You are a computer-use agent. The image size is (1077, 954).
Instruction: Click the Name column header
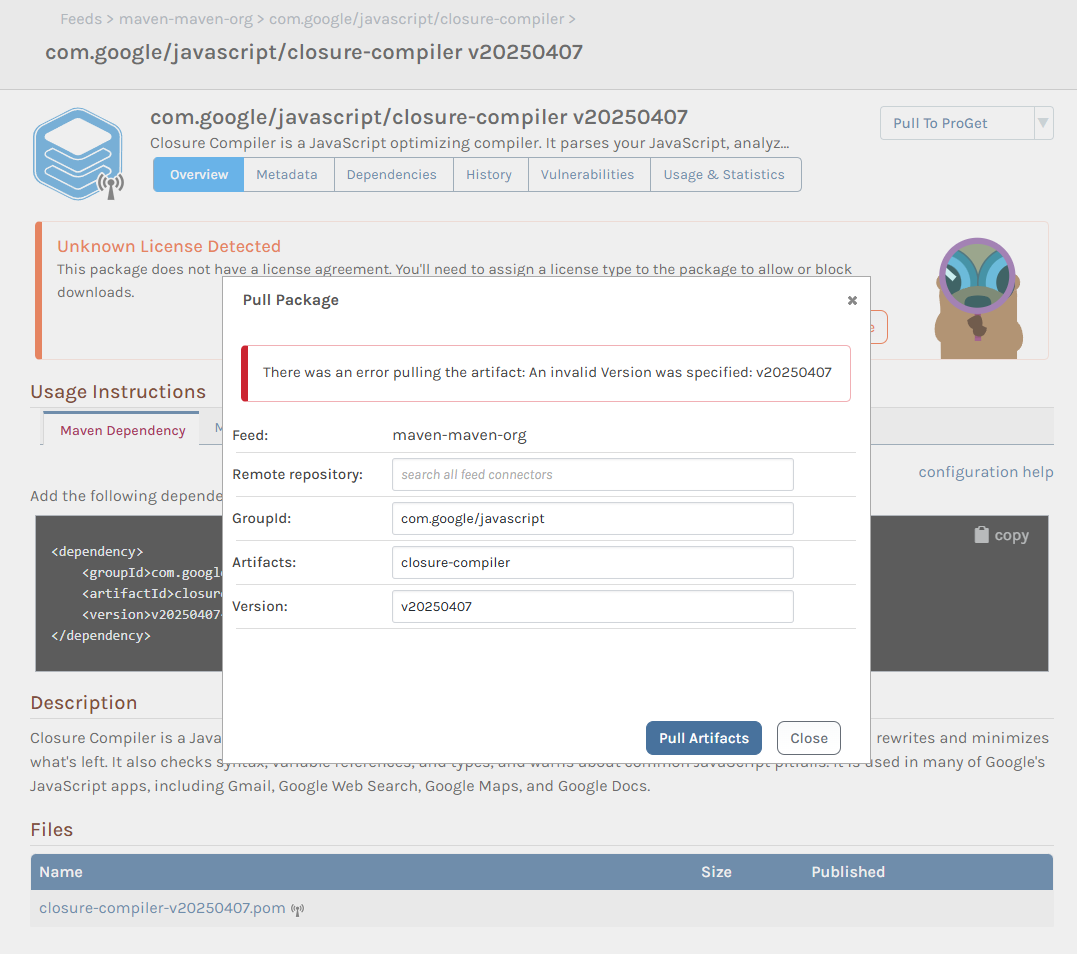60,872
